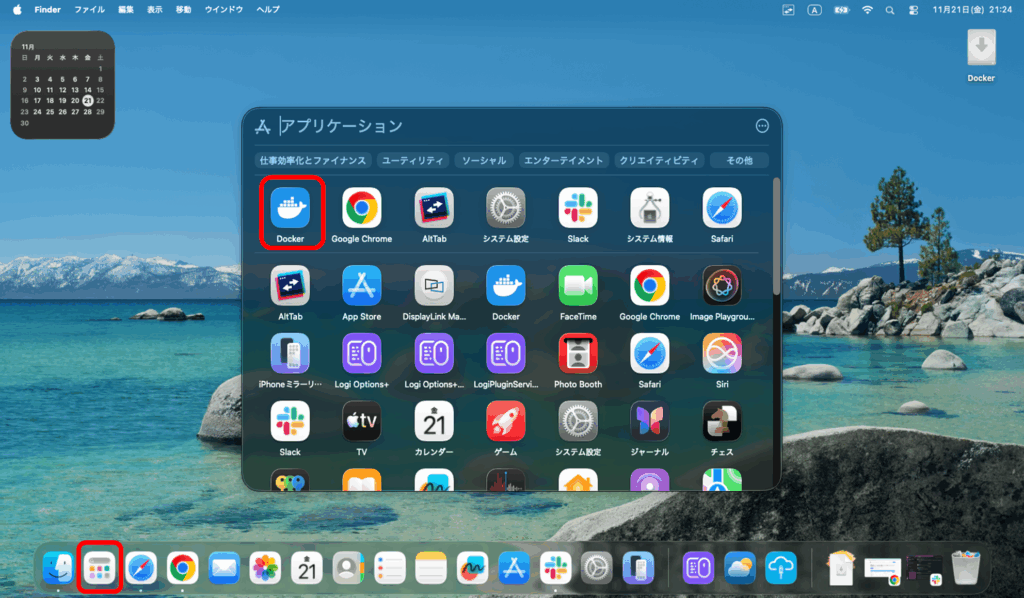
Task: Open Control Center from the menu bar
Action: coord(913,9)
